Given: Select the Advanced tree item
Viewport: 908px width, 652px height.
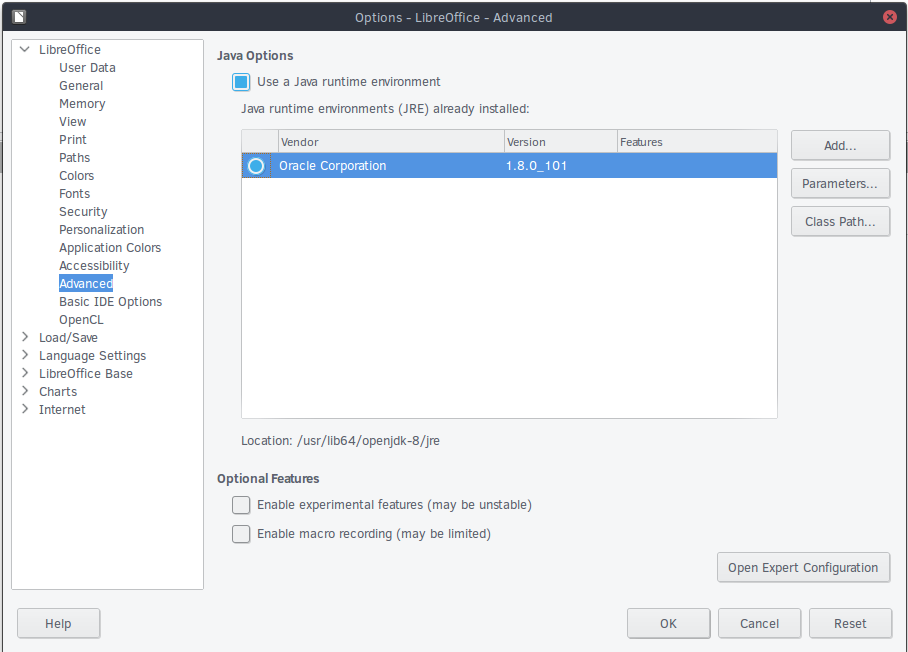Looking at the screenshot, I should click(86, 284).
